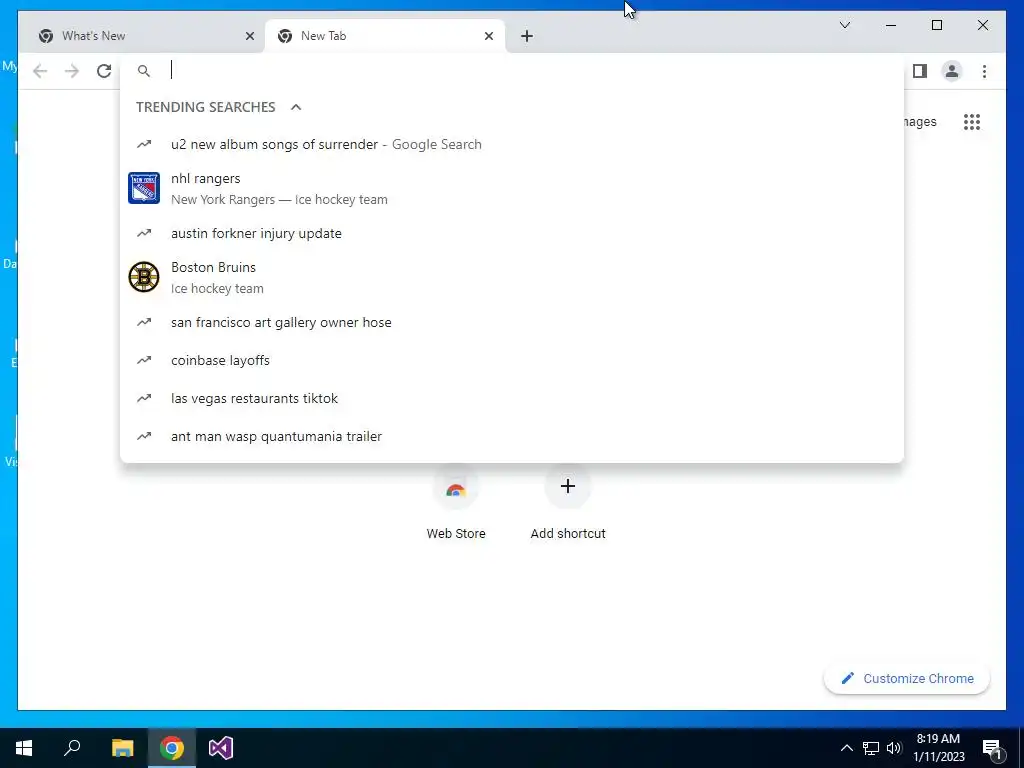Select u2 new album songs of surrender suggestion
The width and height of the screenshot is (1024, 768).
pos(512,144)
